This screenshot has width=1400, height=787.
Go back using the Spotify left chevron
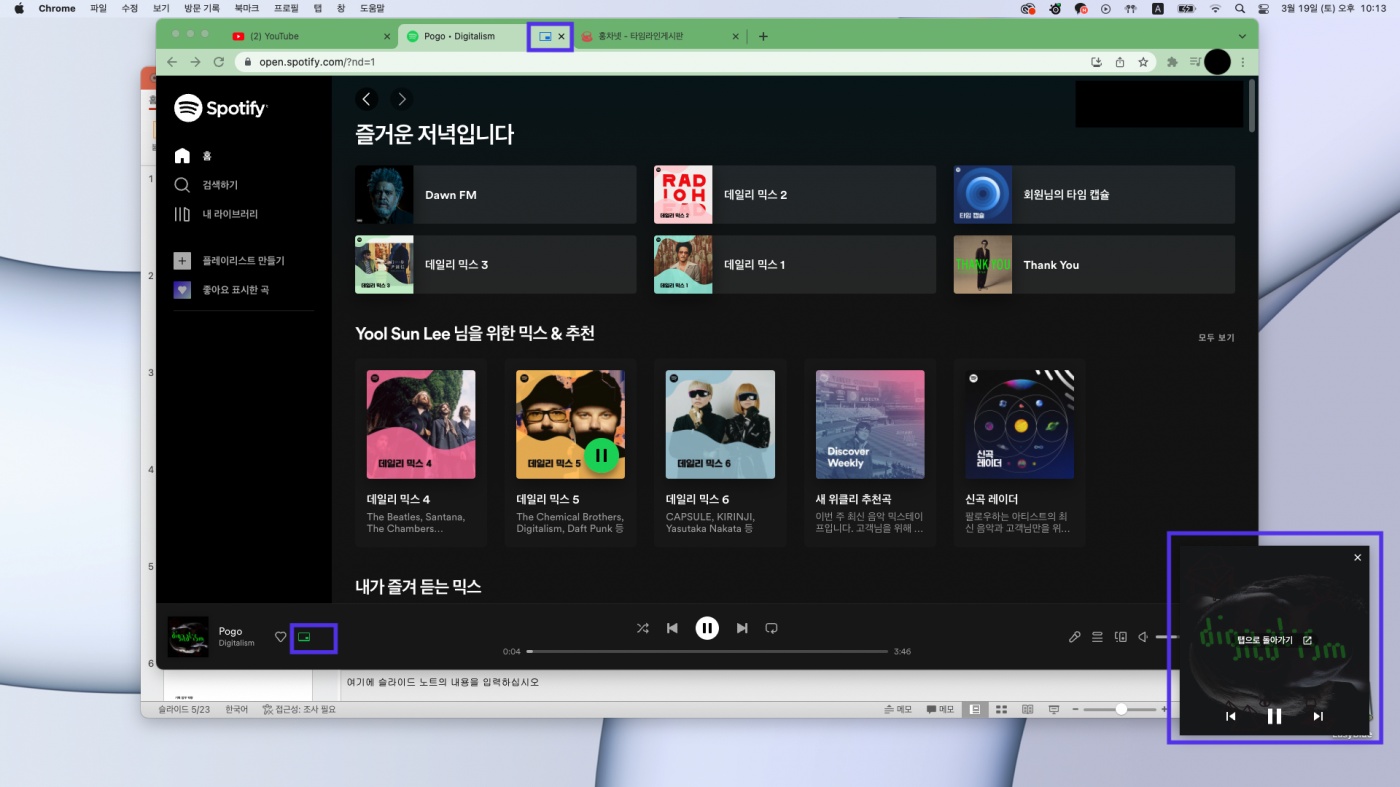(x=367, y=99)
